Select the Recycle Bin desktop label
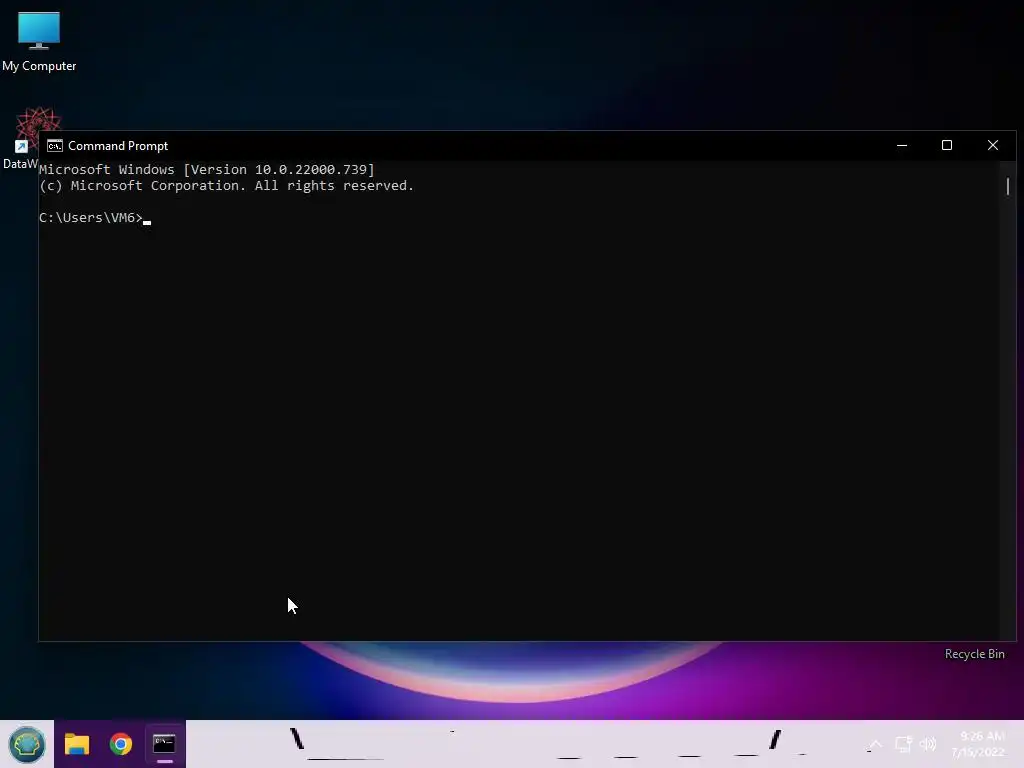1024x768 pixels. (x=974, y=654)
